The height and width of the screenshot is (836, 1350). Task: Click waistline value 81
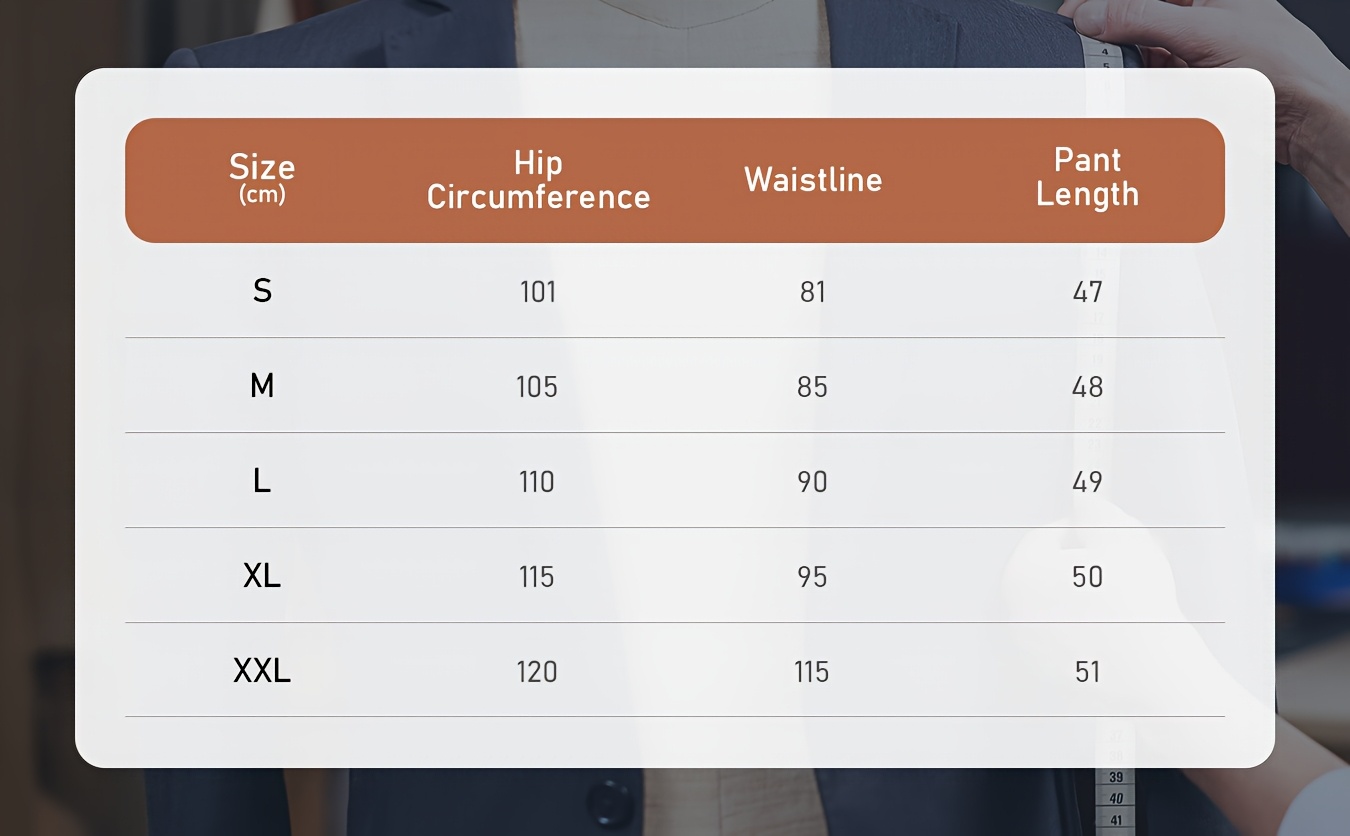(x=813, y=292)
